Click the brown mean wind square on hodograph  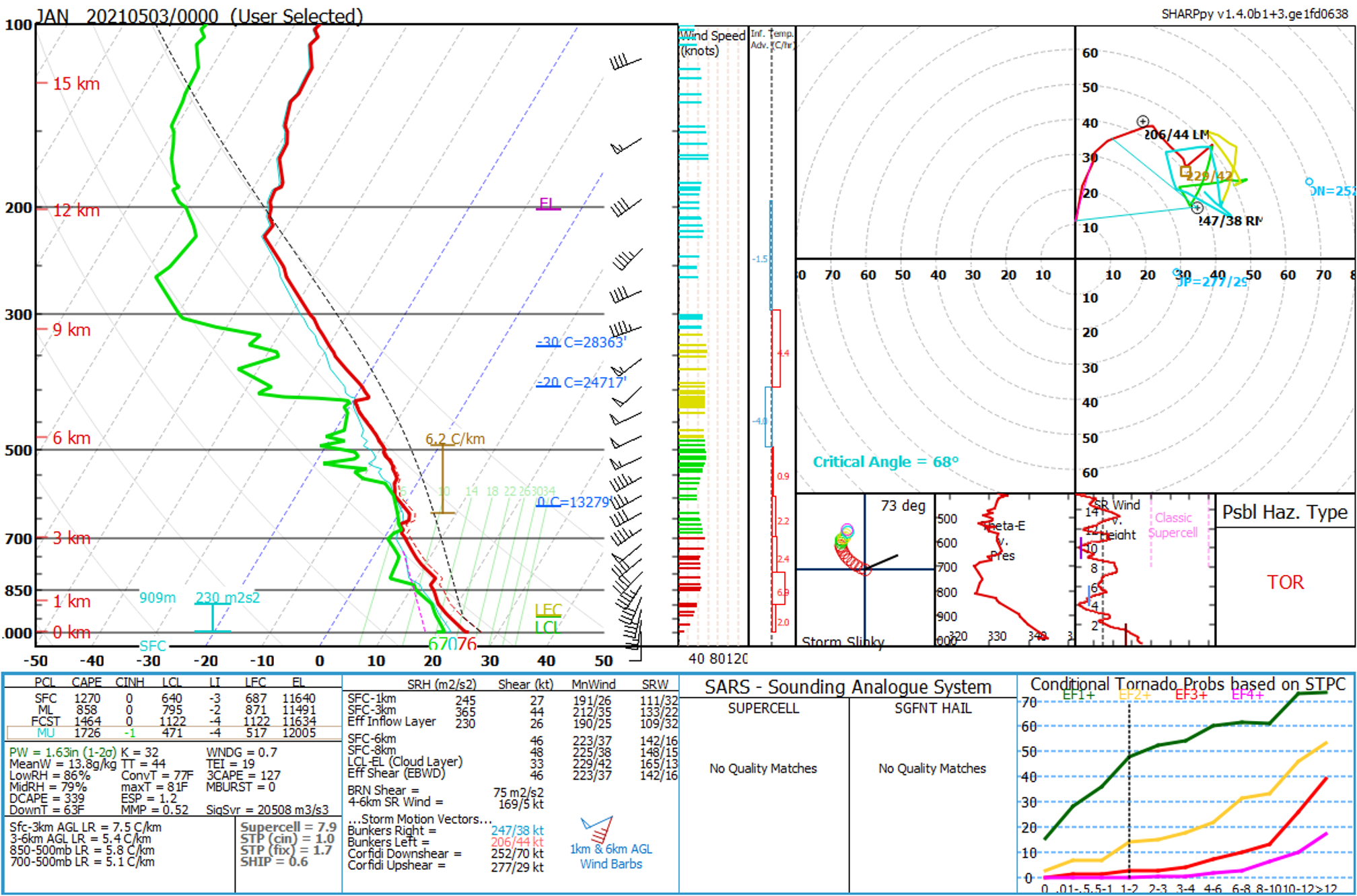1185,171
